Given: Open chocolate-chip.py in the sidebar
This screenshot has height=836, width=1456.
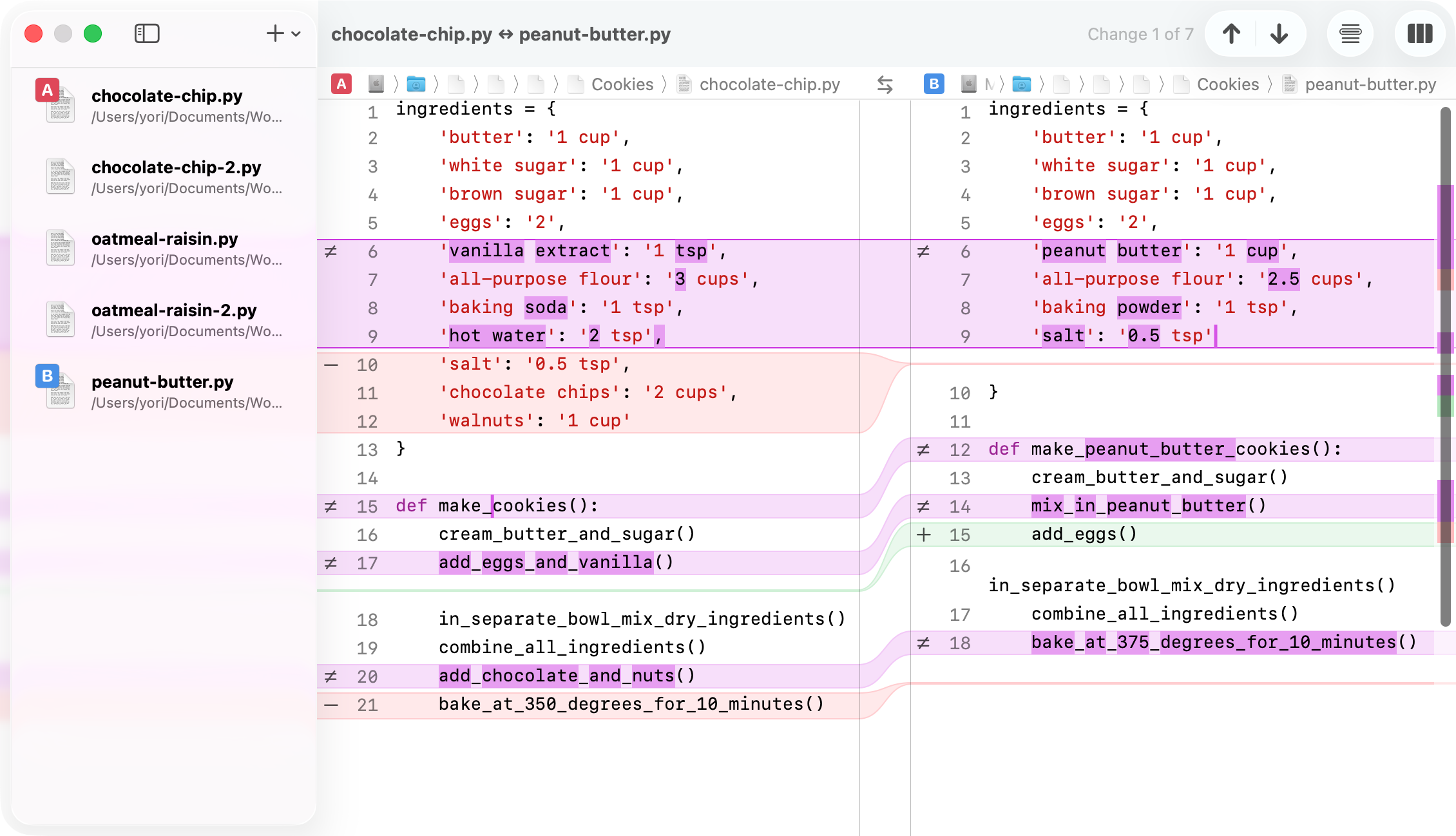Looking at the screenshot, I should [x=164, y=106].
